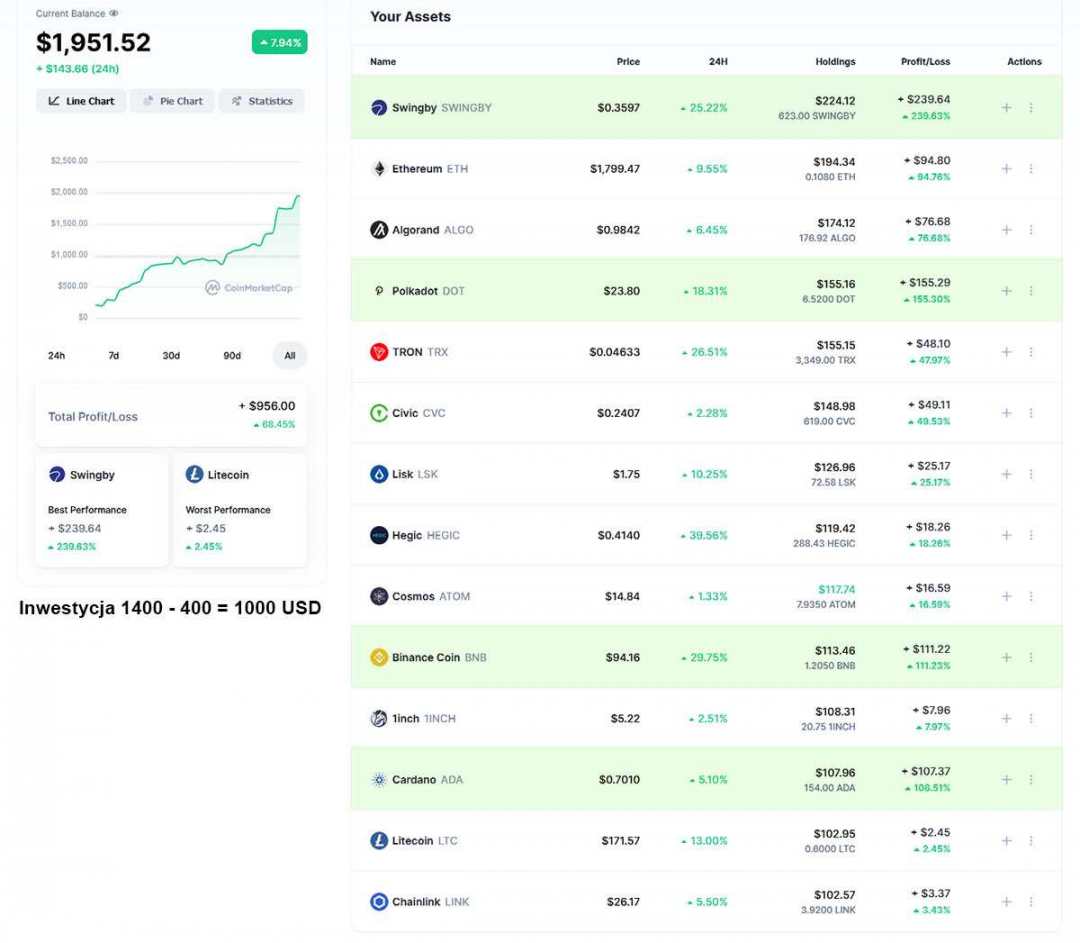The width and height of the screenshot is (1080, 943).
Task: Open three-dot actions menu for Lisk
Action: click(x=1031, y=474)
